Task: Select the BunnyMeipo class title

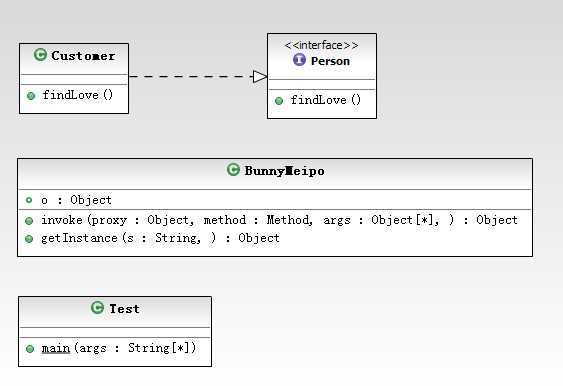Action: click(x=285, y=171)
